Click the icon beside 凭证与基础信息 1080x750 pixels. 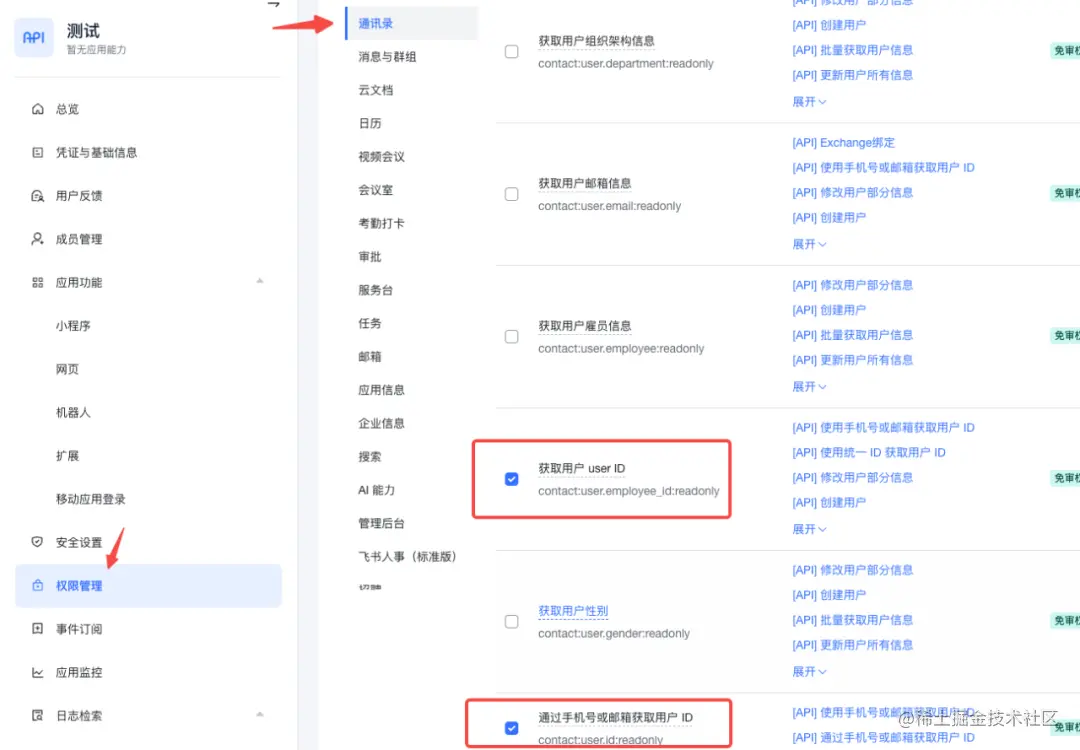tap(38, 152)
